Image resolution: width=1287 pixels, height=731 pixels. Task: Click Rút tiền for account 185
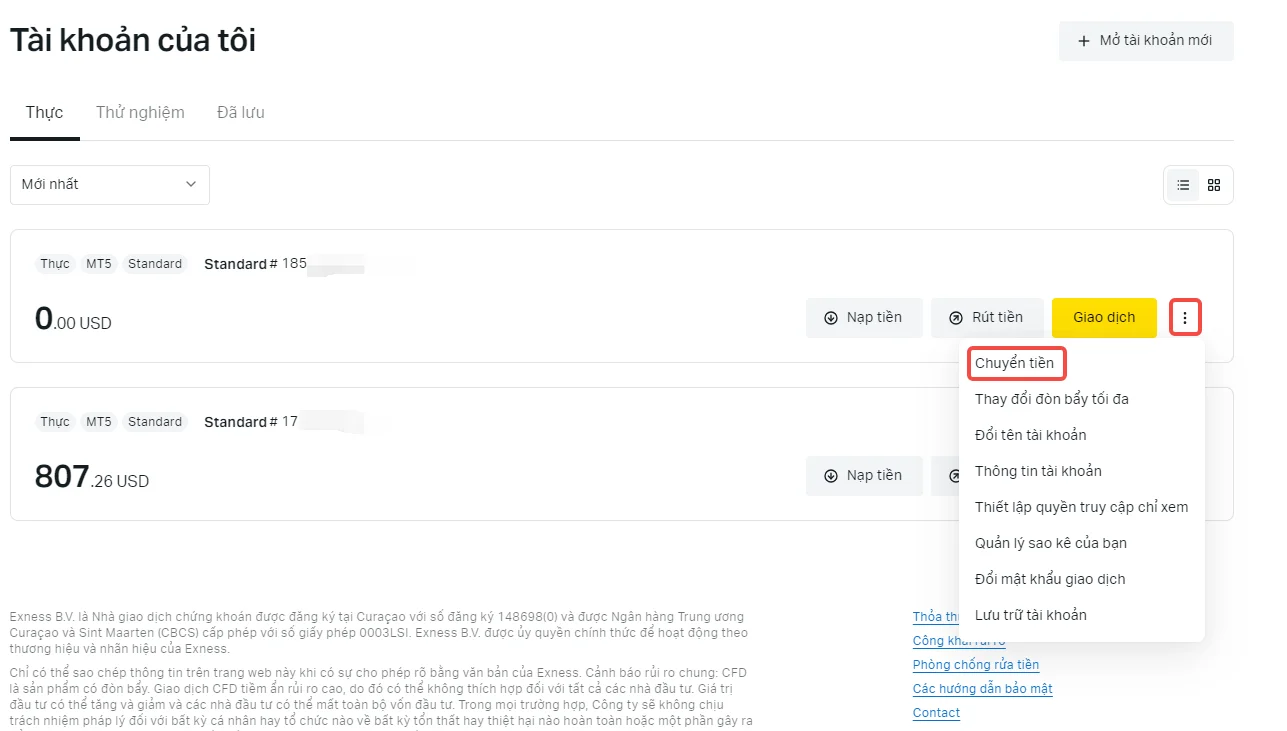pyautogui.click(x=987, y=318)
